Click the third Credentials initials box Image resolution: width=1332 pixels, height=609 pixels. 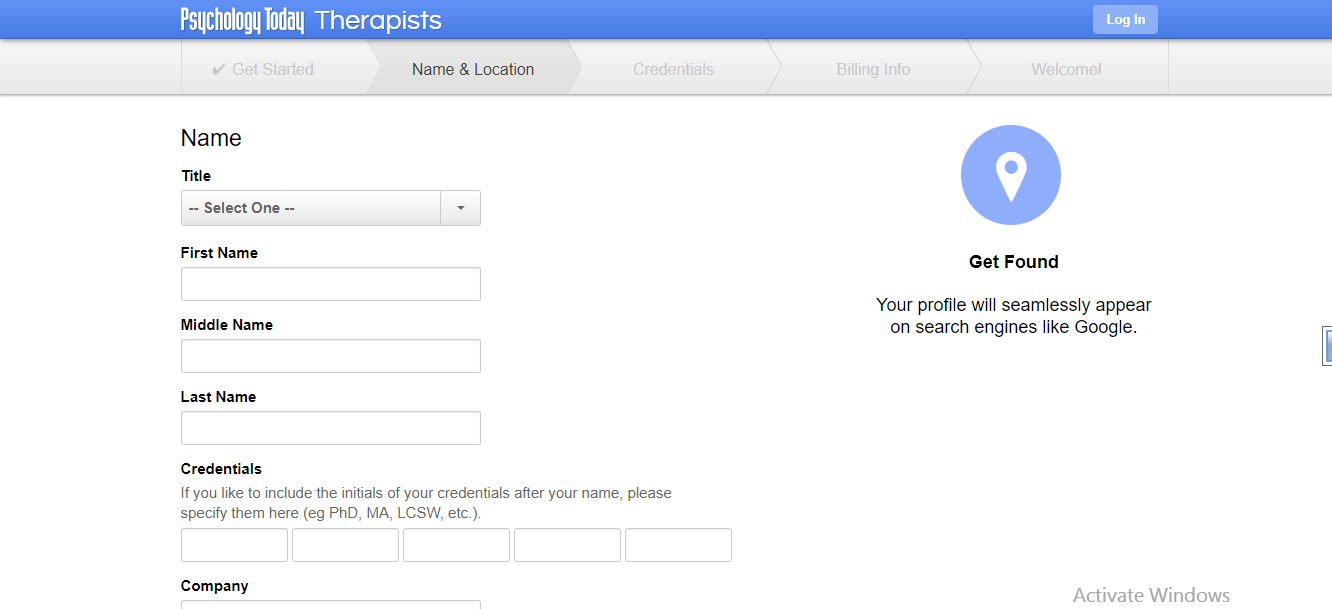[456, 545]
